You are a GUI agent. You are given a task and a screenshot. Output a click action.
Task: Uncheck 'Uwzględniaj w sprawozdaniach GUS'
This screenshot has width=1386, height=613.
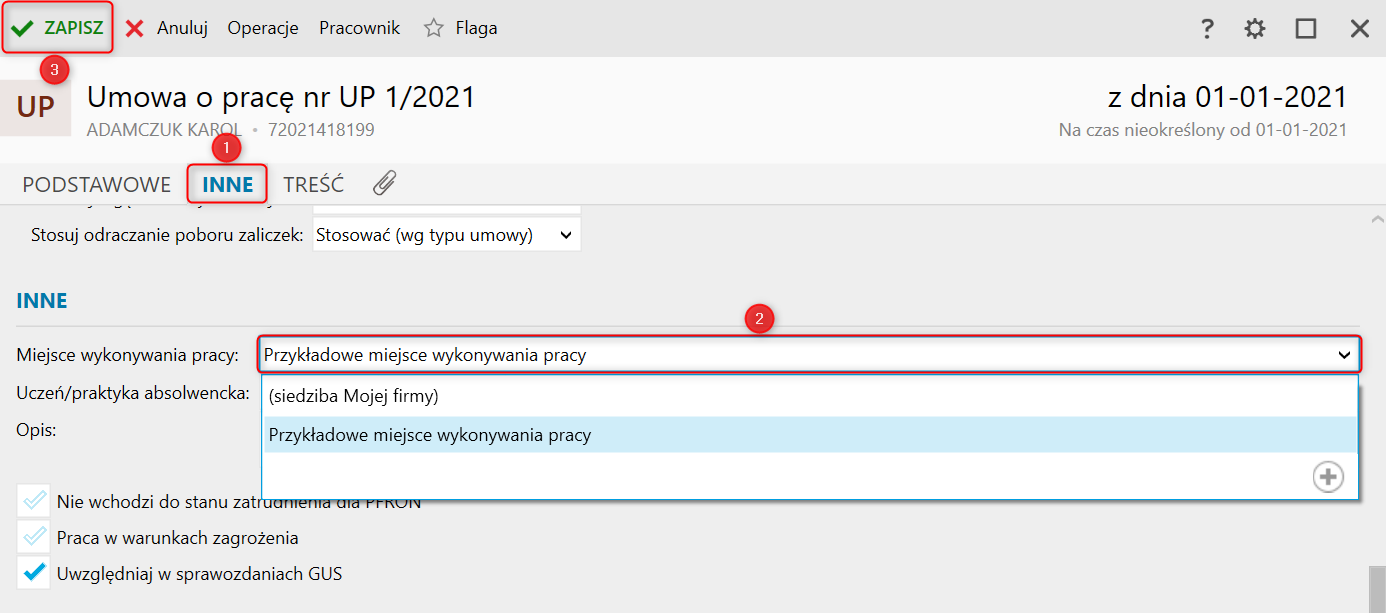click(x=34, y=574)
